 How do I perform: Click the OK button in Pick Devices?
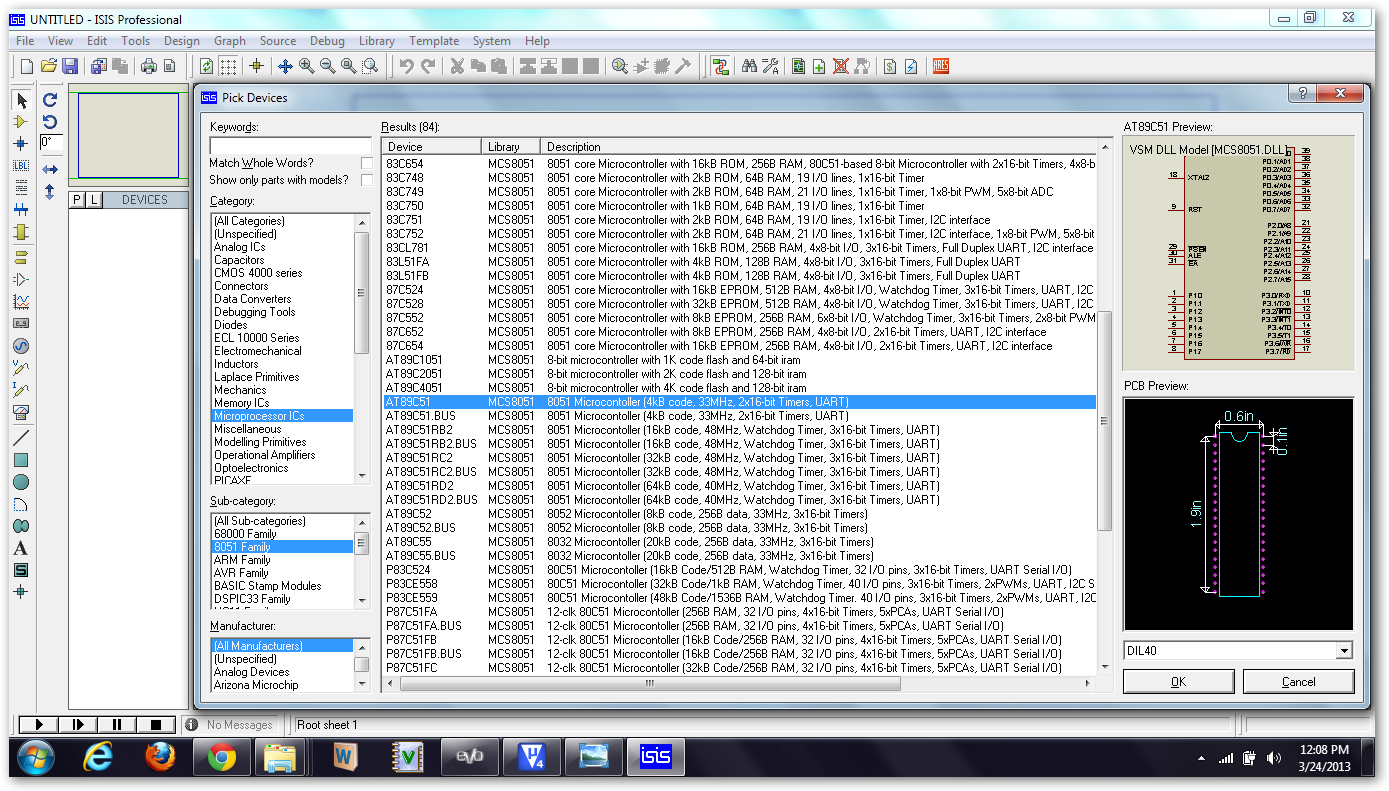(1178, 681)
